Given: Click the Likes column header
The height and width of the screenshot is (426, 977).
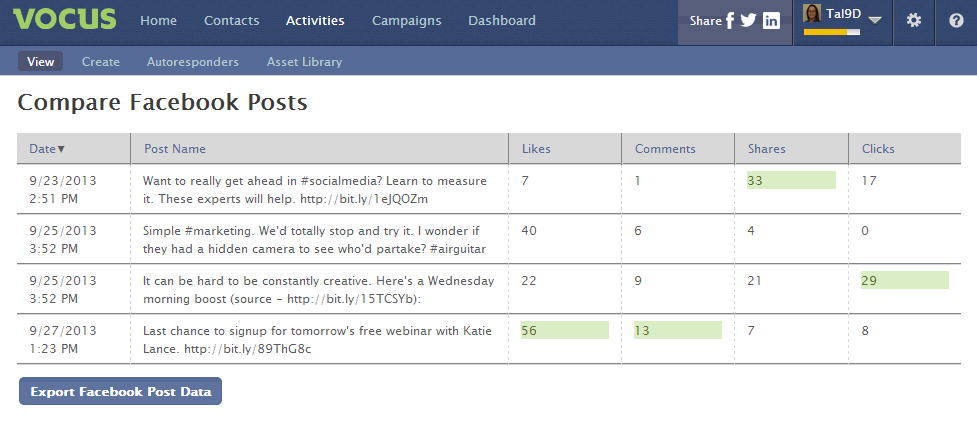Looking at the screenshot, I should coord(536,149).
